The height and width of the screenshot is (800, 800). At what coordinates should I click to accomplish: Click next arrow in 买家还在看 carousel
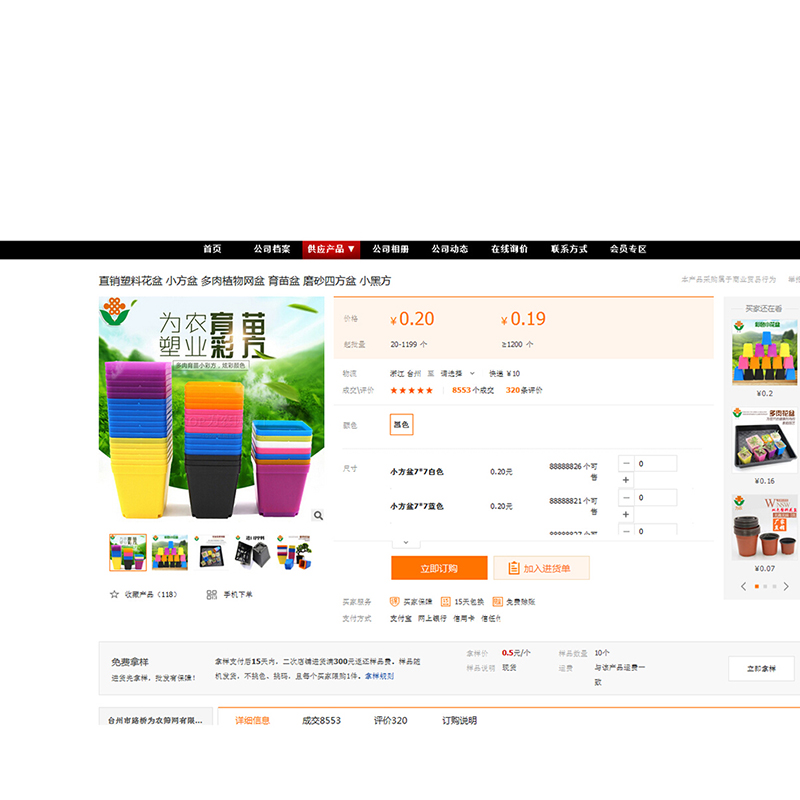click(x=788, y=586)
